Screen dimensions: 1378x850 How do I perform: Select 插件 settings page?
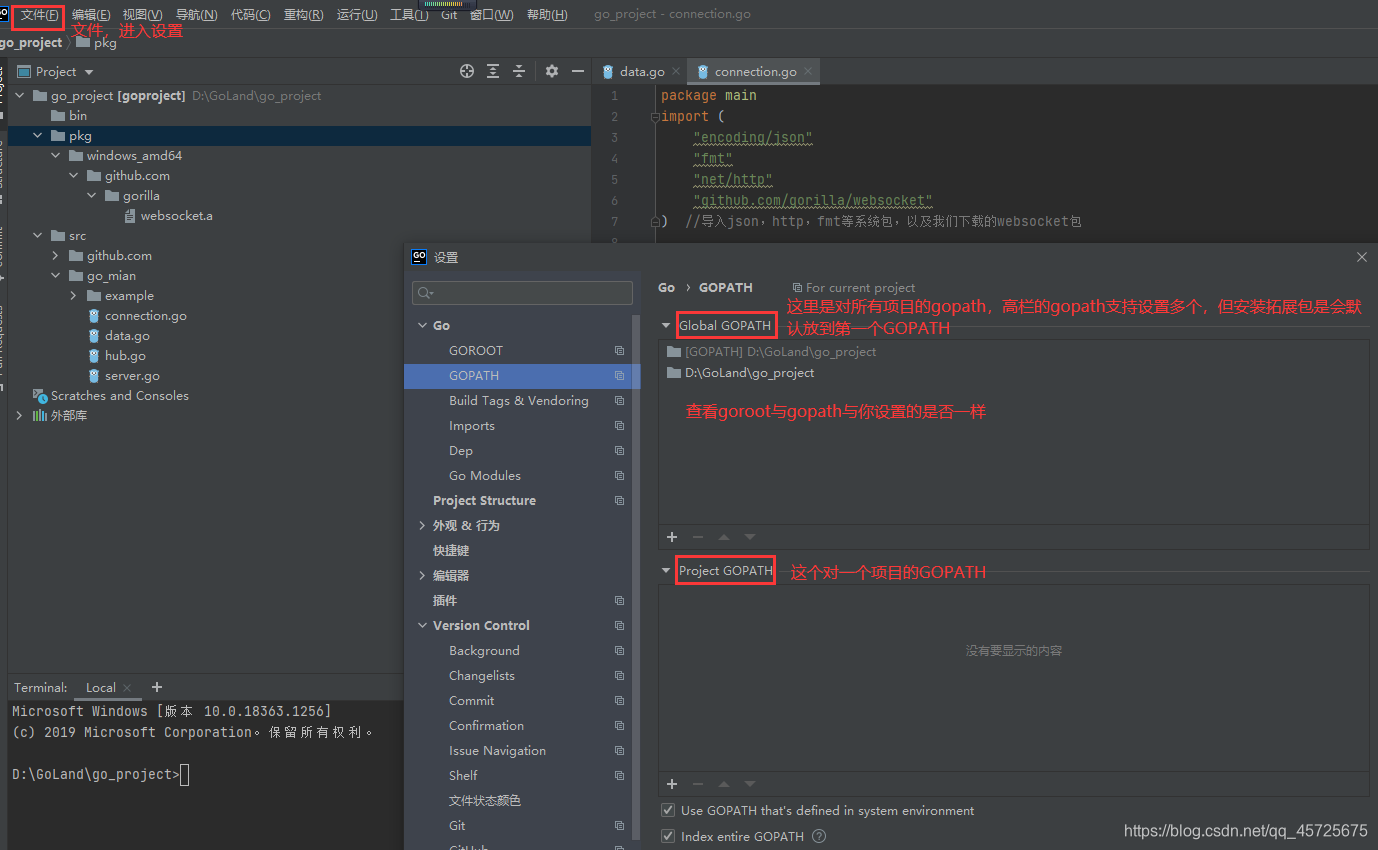tap(445, 601)
